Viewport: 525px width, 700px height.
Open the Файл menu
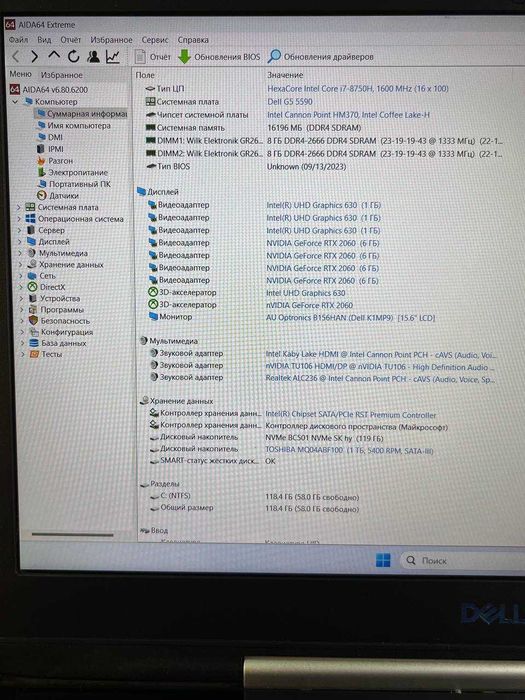[x=18, y=40]
